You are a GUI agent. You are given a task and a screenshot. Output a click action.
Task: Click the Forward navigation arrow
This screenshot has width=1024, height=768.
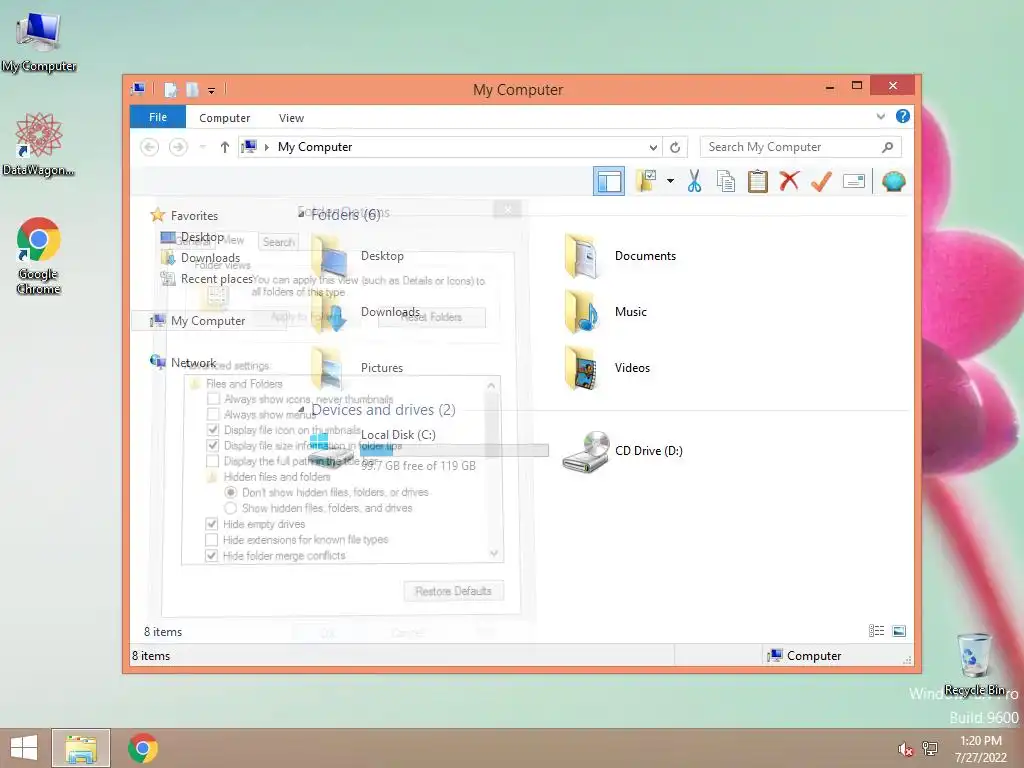pyautogui.click(x=178, y=147)
